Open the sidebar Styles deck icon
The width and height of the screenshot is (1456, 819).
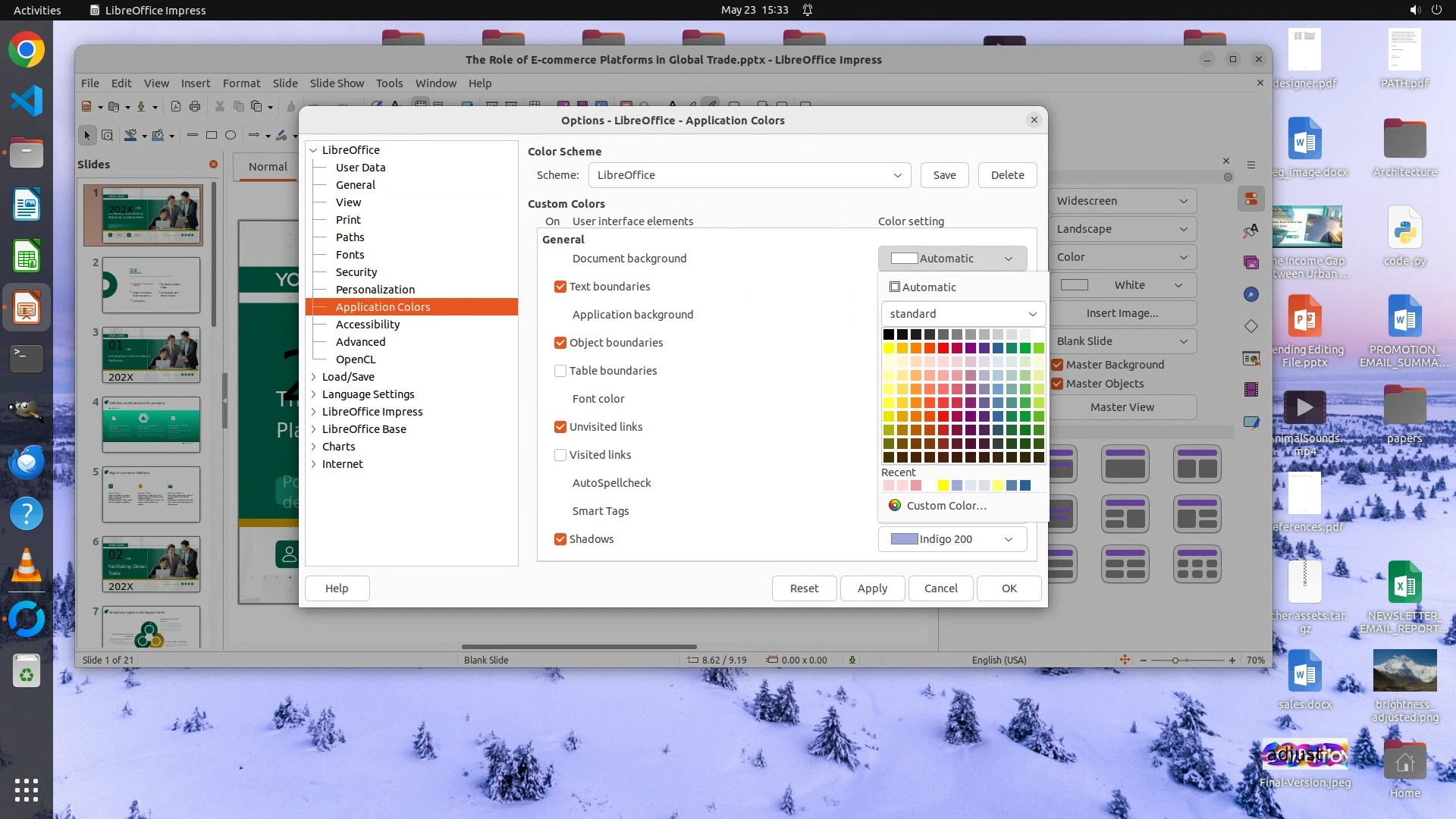click(1251, 231)
